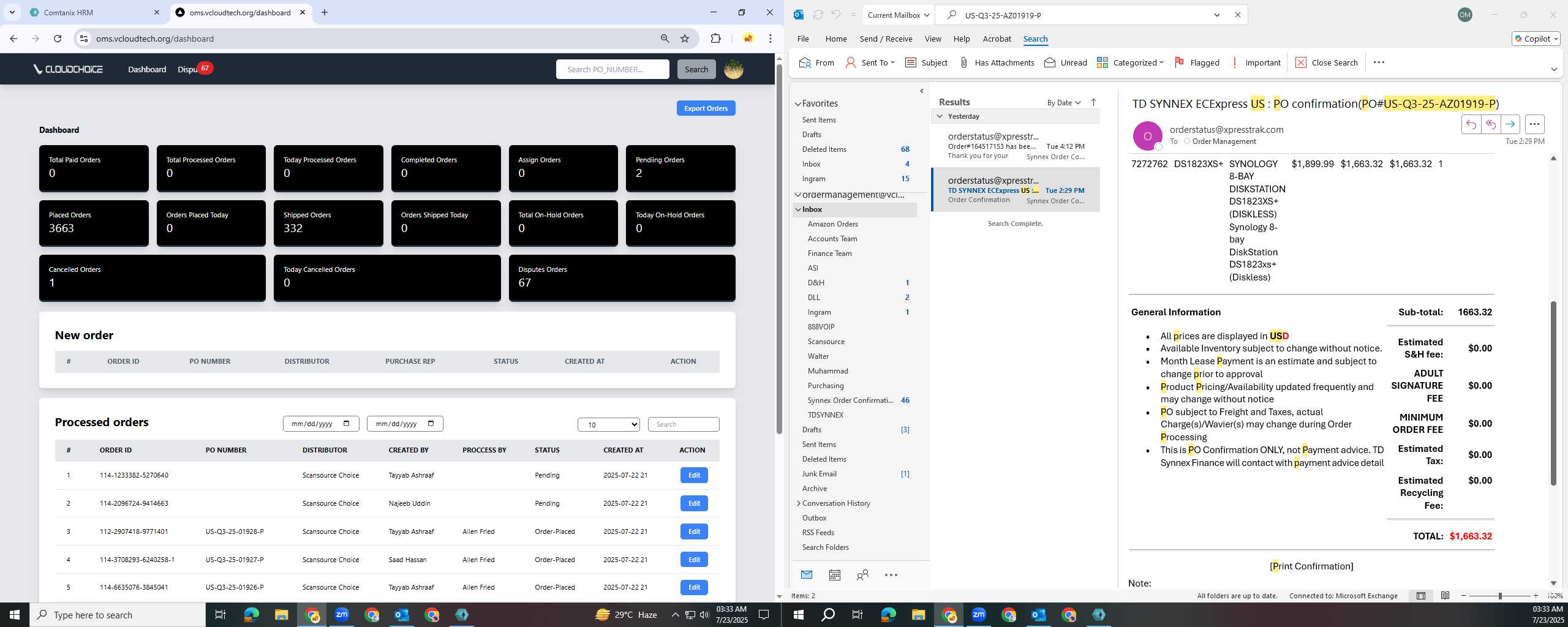Screen dimensions: 1568x627
Task: Filter search by From in Outlook
Action: pyautogui.click(x=816, y=62)
